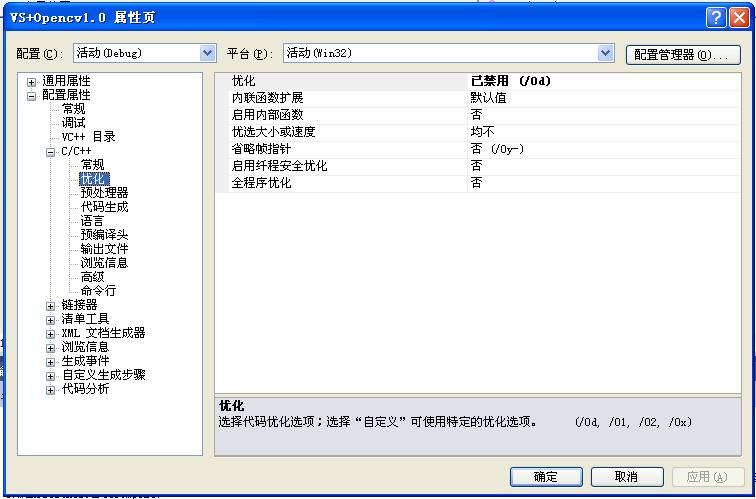Screen dimensions: 756x499
Task: Select the 代码生成 tree item
Action: (105, 207)
